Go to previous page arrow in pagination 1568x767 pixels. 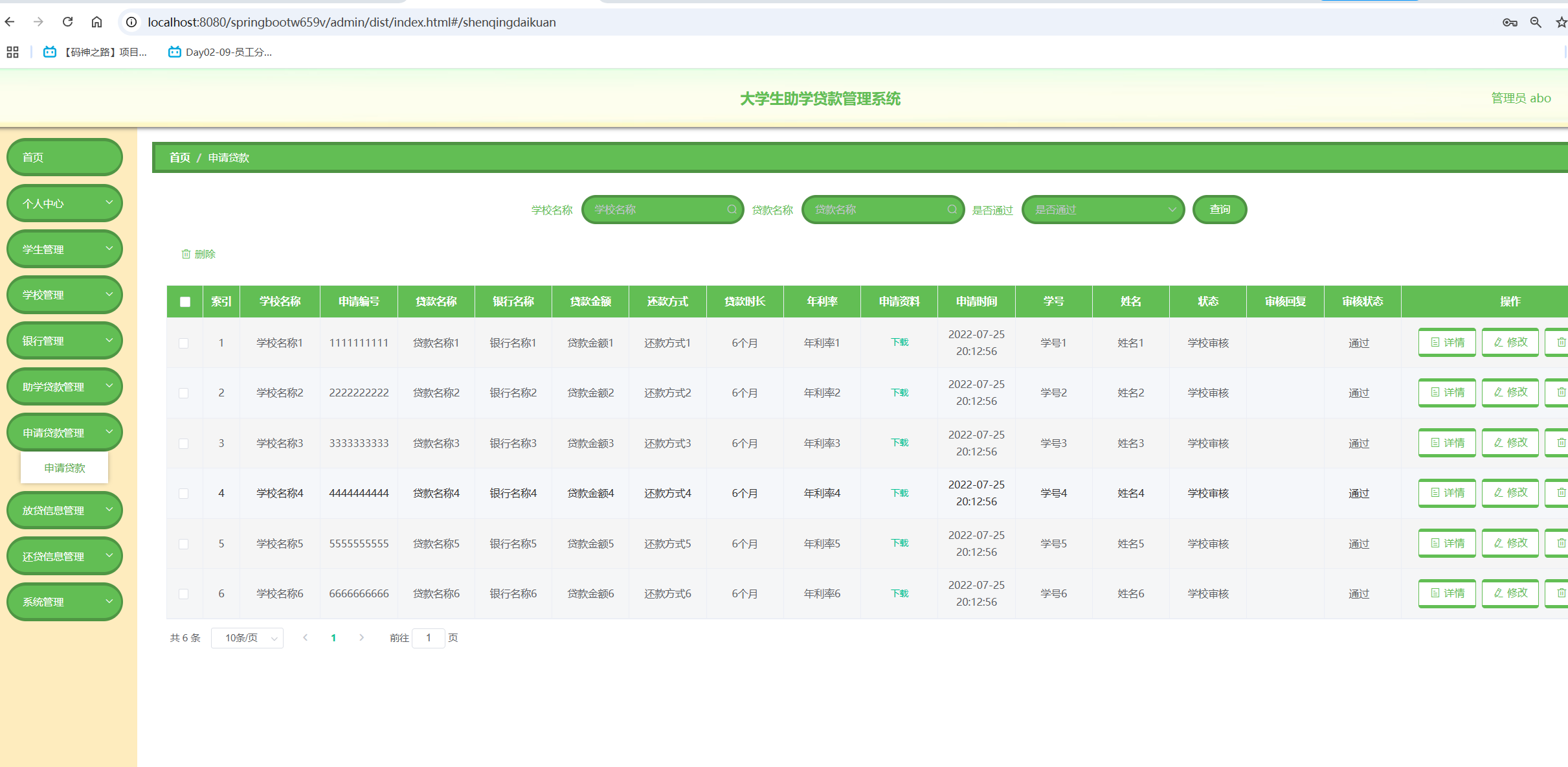[x=305, y=637]
